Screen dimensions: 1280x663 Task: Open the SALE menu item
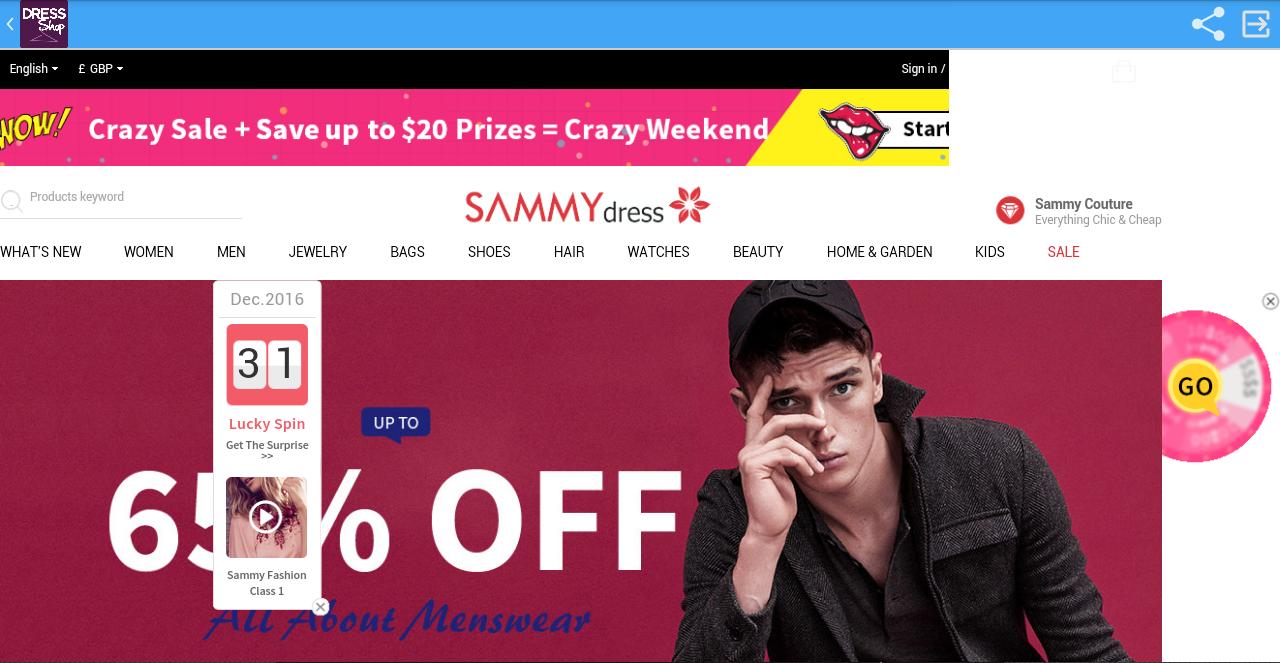click(1063, 252)
